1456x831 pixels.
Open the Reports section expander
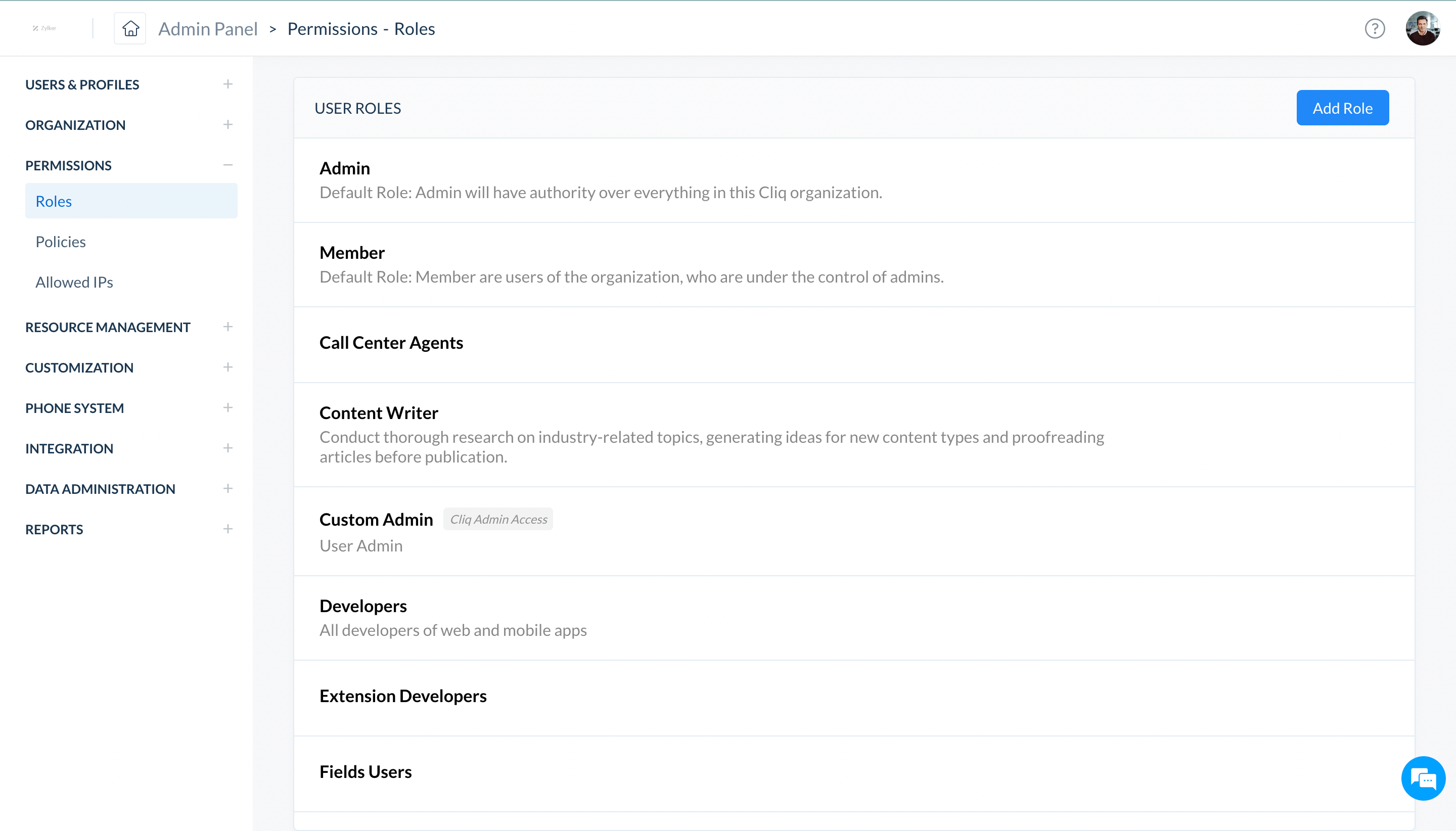coord(228,529)
